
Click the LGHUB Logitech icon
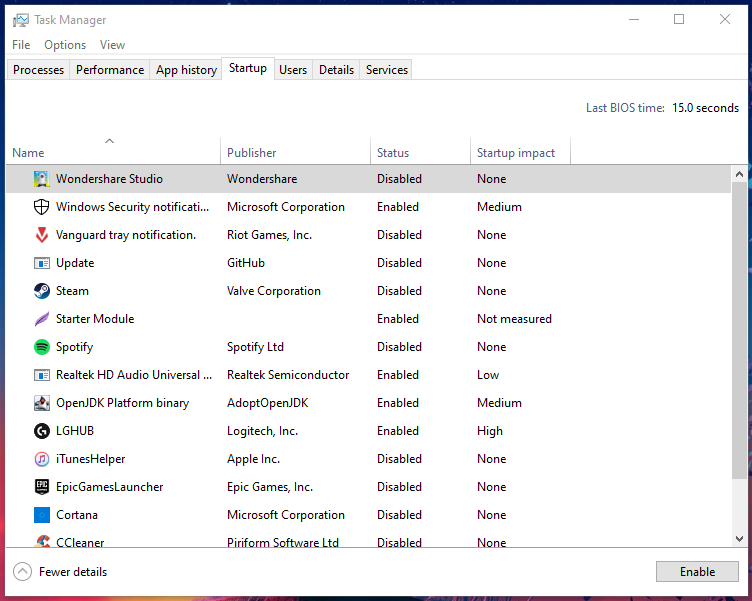[42, 431]
